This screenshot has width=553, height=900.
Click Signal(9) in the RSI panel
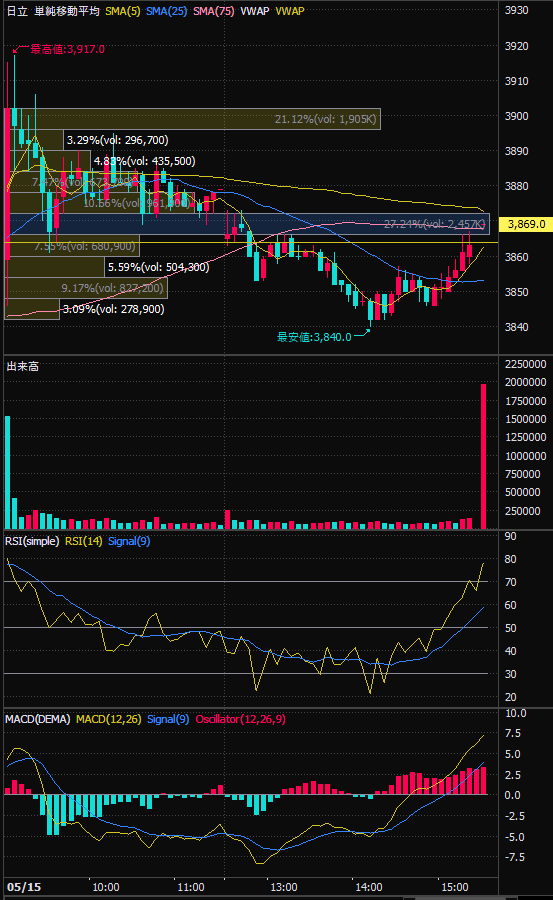pyautogui.click(x=129, y=541)
